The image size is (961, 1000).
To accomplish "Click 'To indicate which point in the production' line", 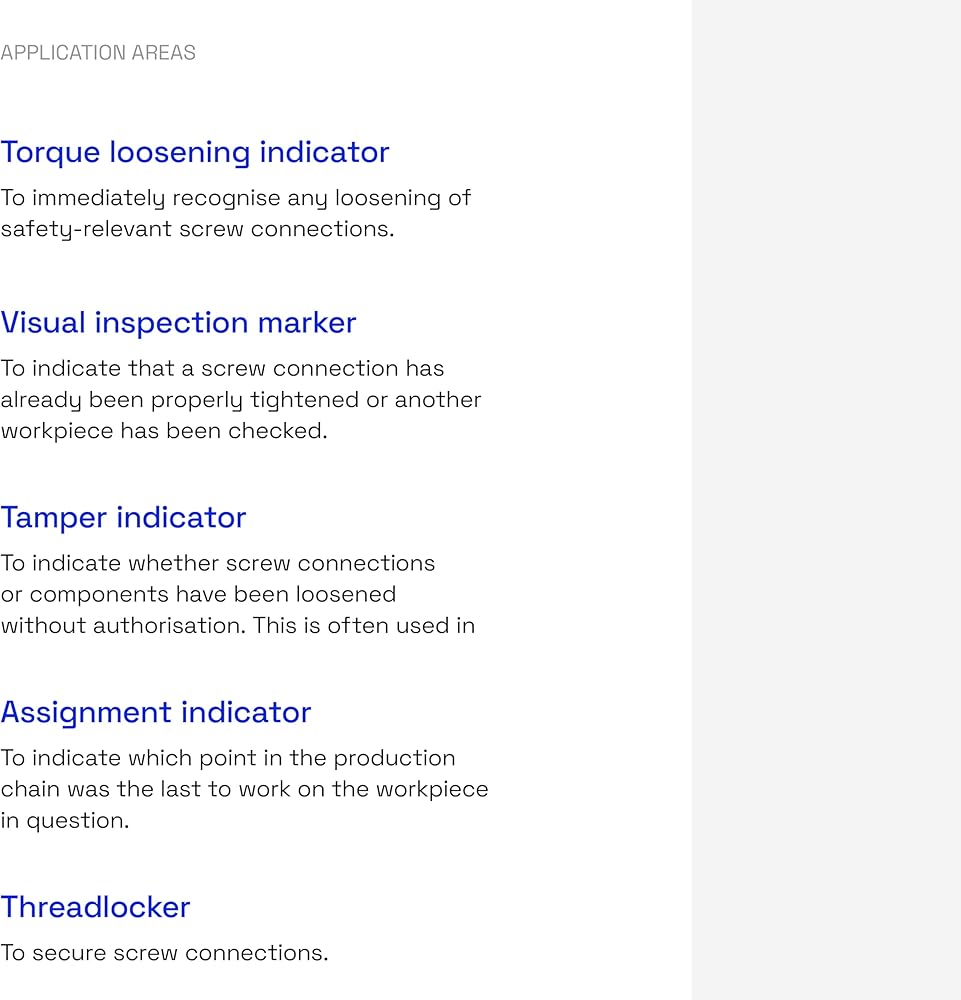I will (x=228, y=758).
